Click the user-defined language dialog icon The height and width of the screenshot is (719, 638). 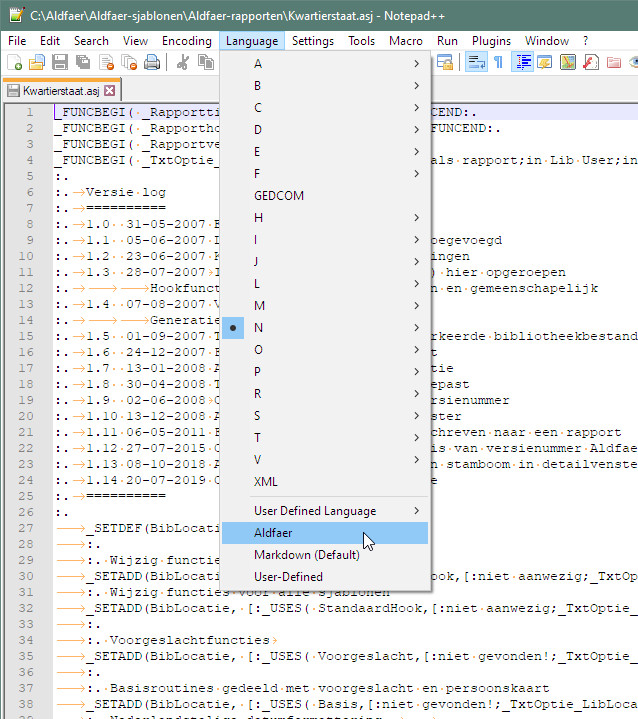pyautogui.click(x=545, y=62)
